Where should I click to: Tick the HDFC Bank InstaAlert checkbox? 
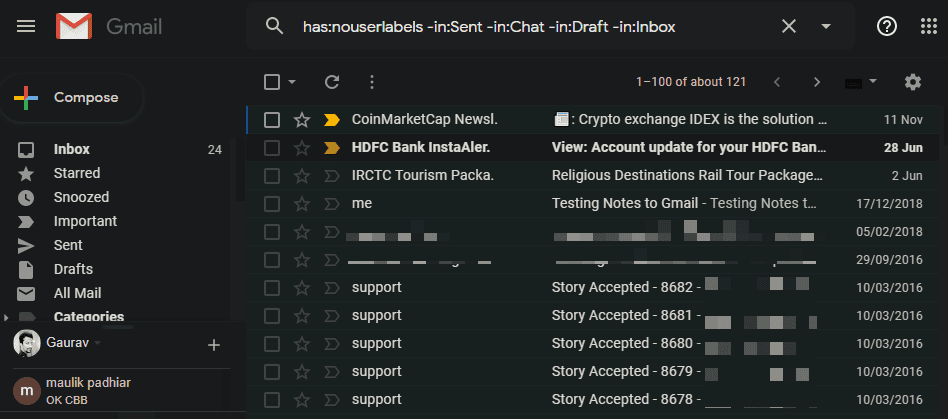pos(272,148)
